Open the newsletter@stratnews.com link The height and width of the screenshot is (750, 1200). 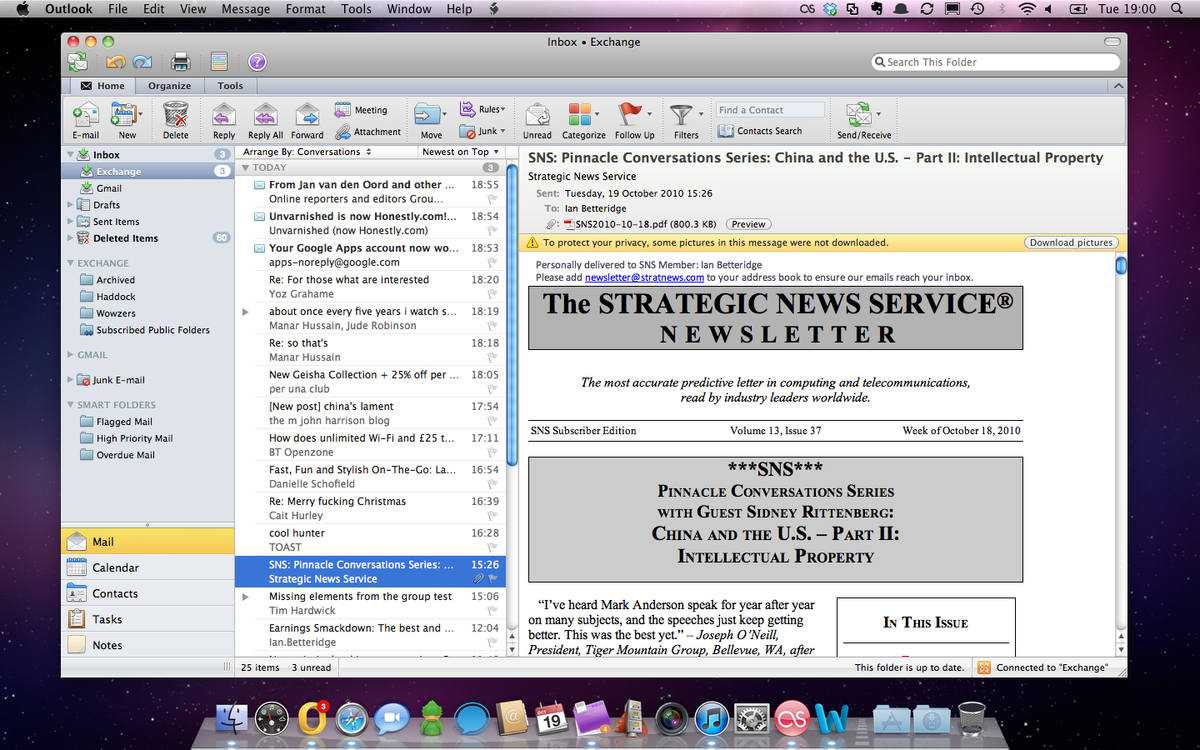[x=644, y=277]
